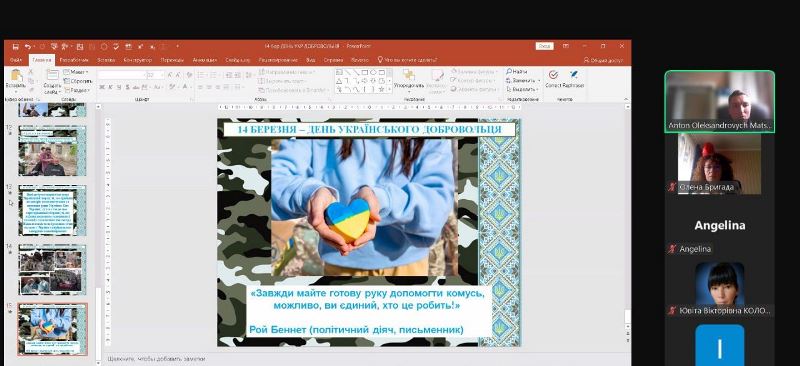Increase font size with the larger A
The width and height of the screenshot is (800, 366).
170,75
